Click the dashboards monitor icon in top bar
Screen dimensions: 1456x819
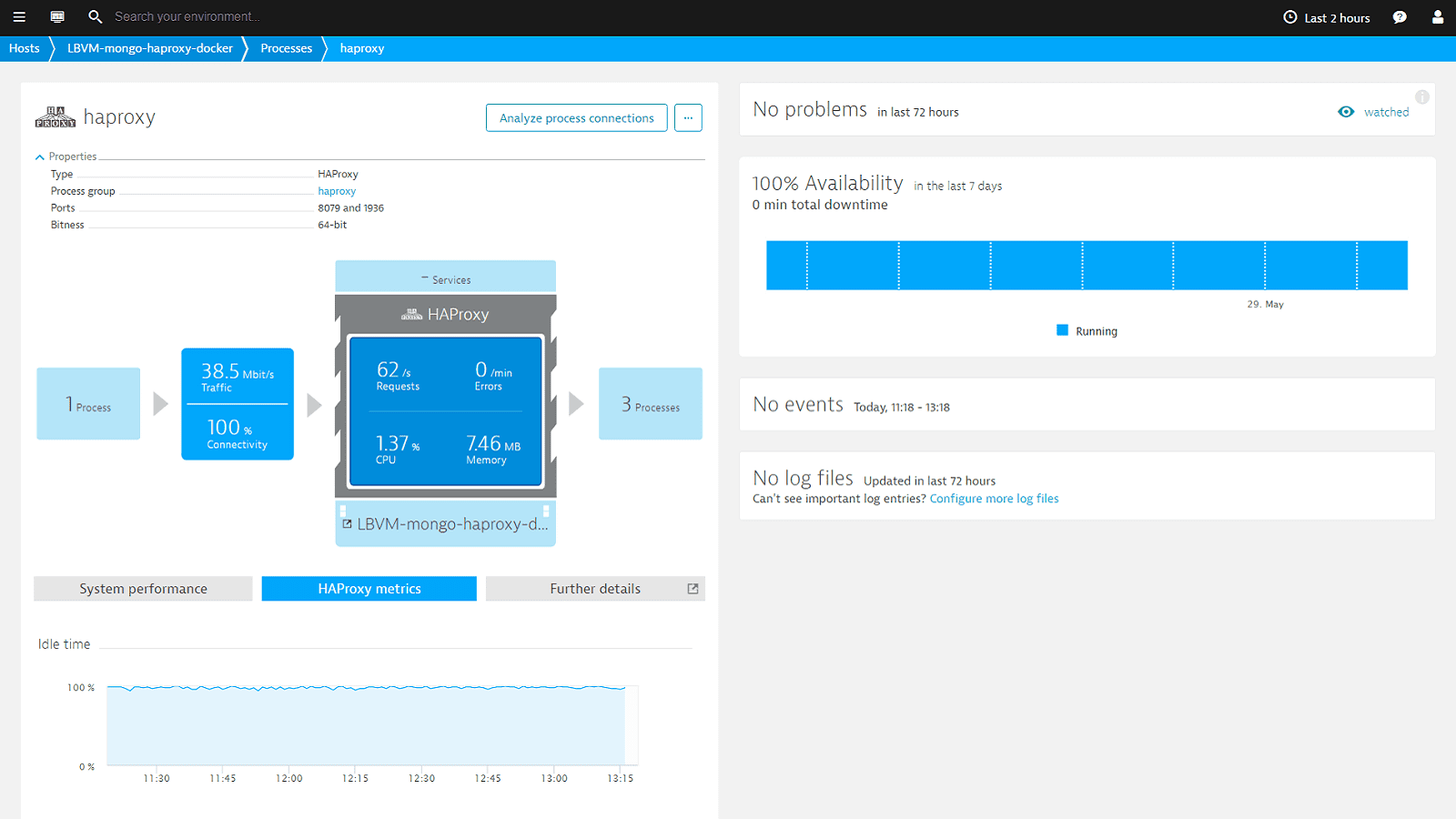[57, 17]
